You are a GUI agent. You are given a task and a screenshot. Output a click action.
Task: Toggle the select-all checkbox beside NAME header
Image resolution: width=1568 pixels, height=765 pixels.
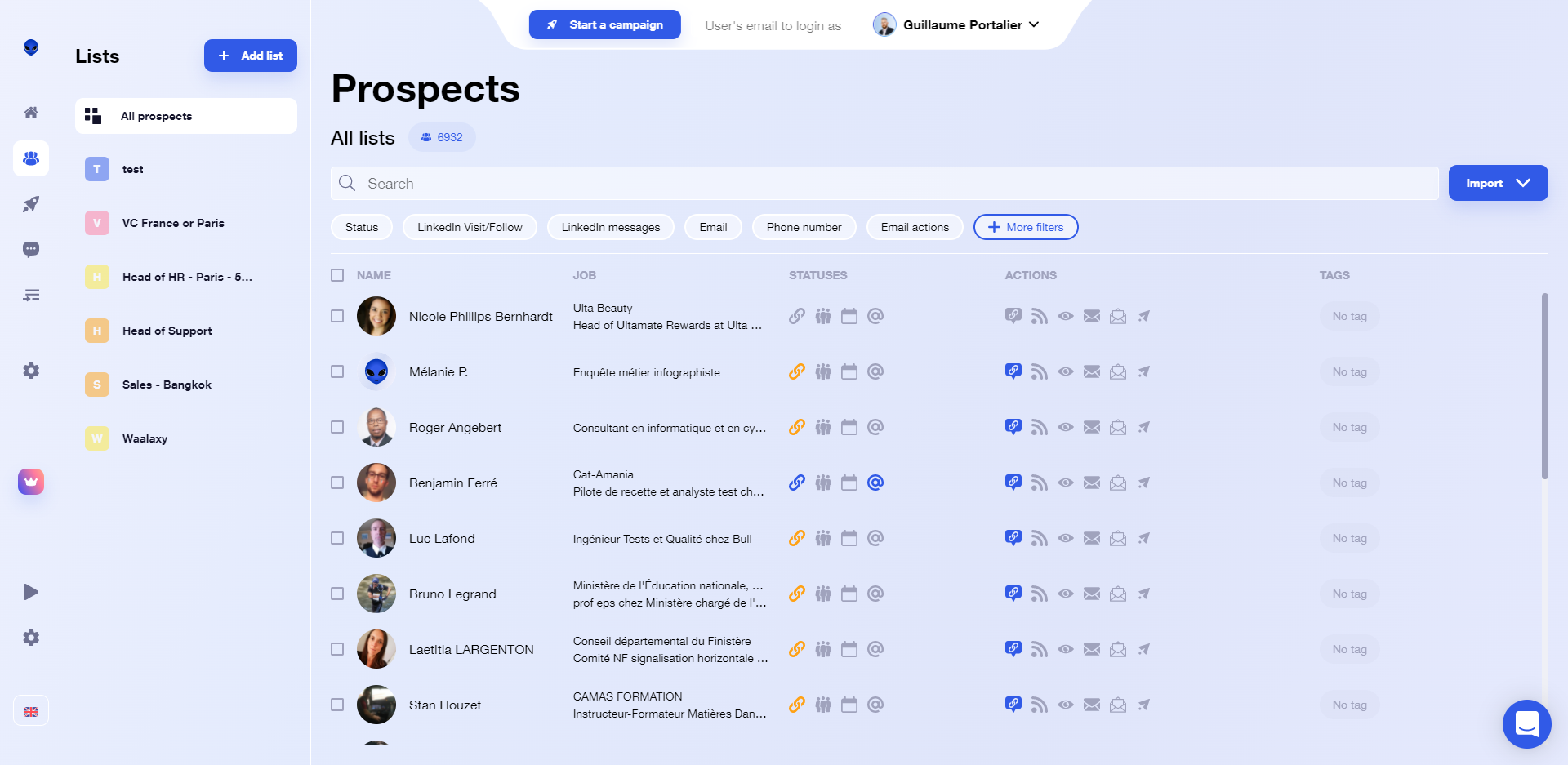(x=337, y=275)
